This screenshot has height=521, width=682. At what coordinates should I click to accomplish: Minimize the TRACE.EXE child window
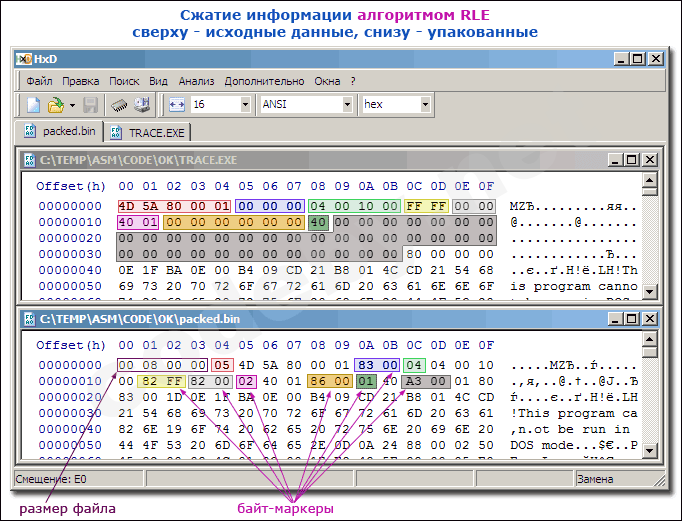615,160
